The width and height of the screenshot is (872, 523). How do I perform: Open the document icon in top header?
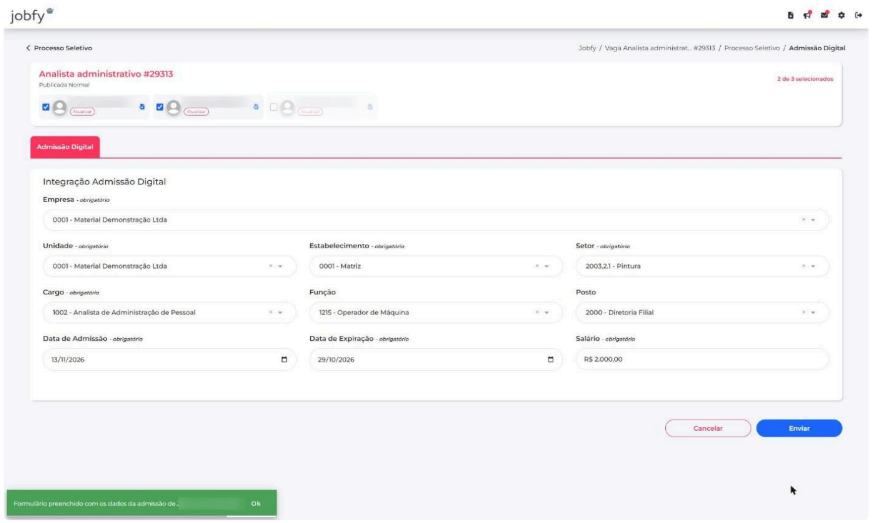pyautogui.click(x=790, y=15)
